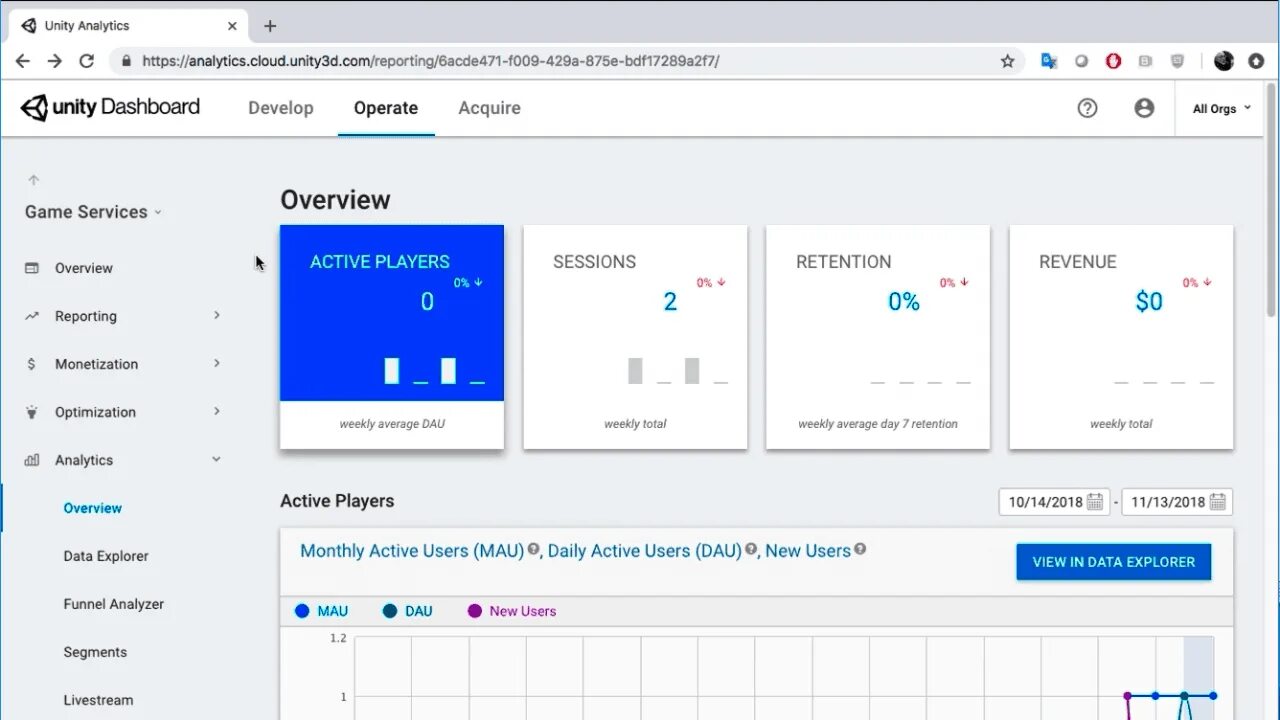The width and height of the screenshot is (1280, 720).
Task: Select the Sessions card
Action: pyautogui.click(x=635, y=337)
